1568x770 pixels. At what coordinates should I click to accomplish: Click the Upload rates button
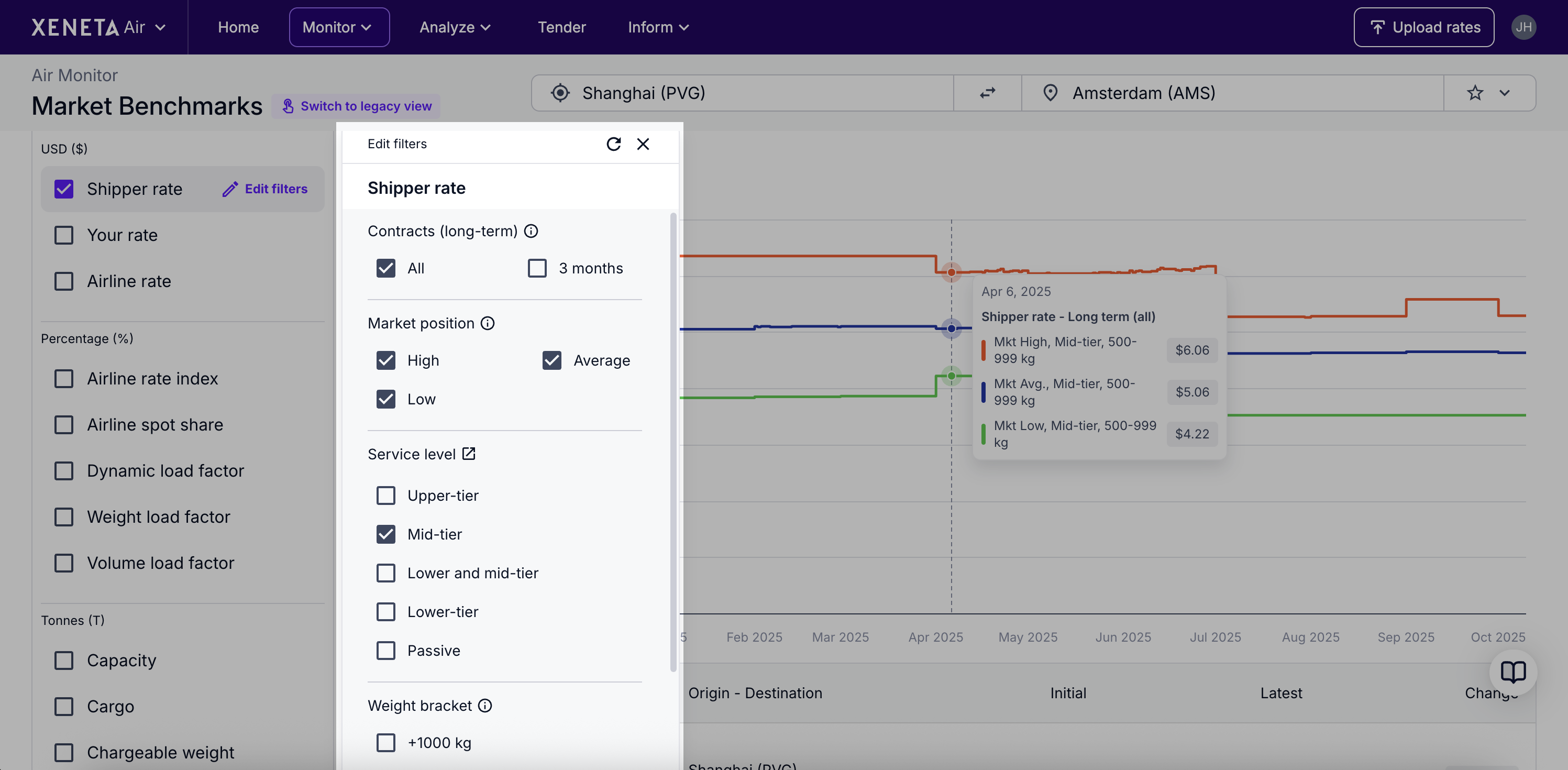click(x=1424, y=27)
